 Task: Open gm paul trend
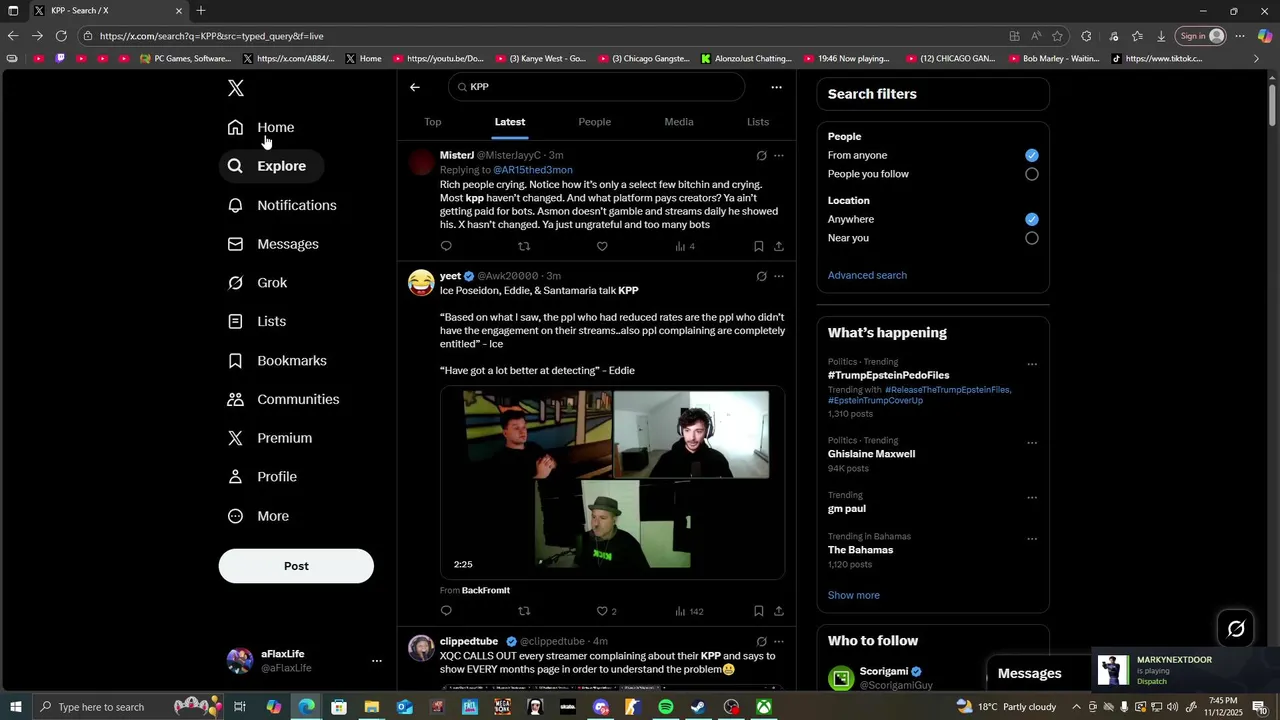tap(847, 509)
